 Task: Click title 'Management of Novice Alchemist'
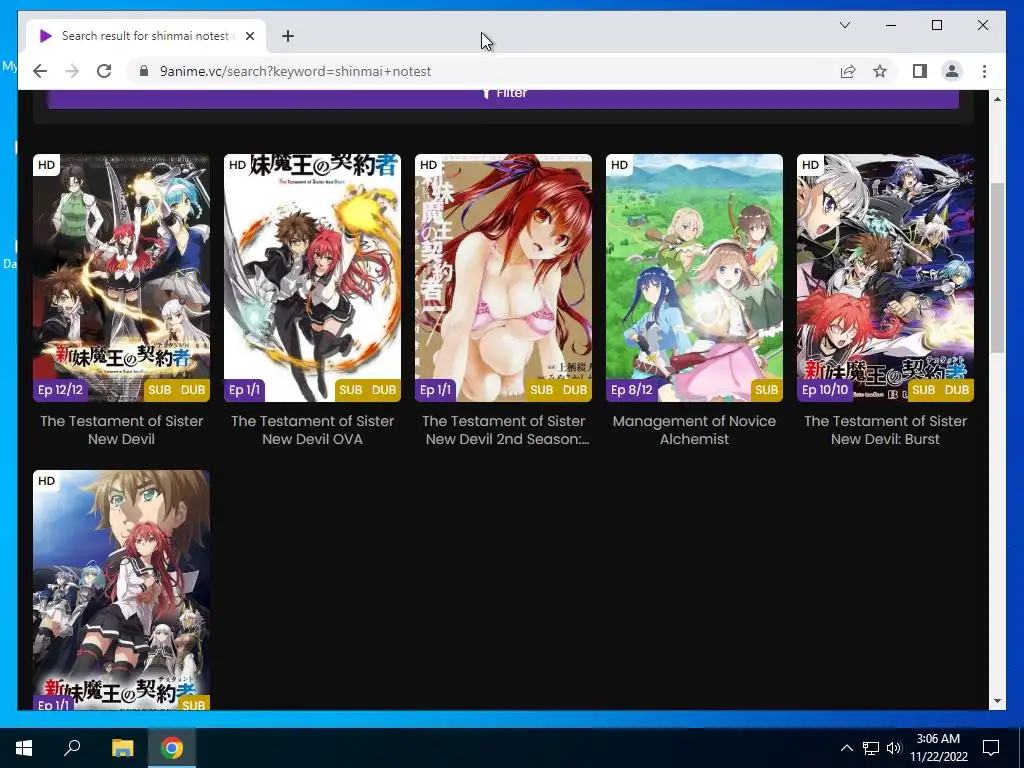pyautogui.click(x=694, y=430)
